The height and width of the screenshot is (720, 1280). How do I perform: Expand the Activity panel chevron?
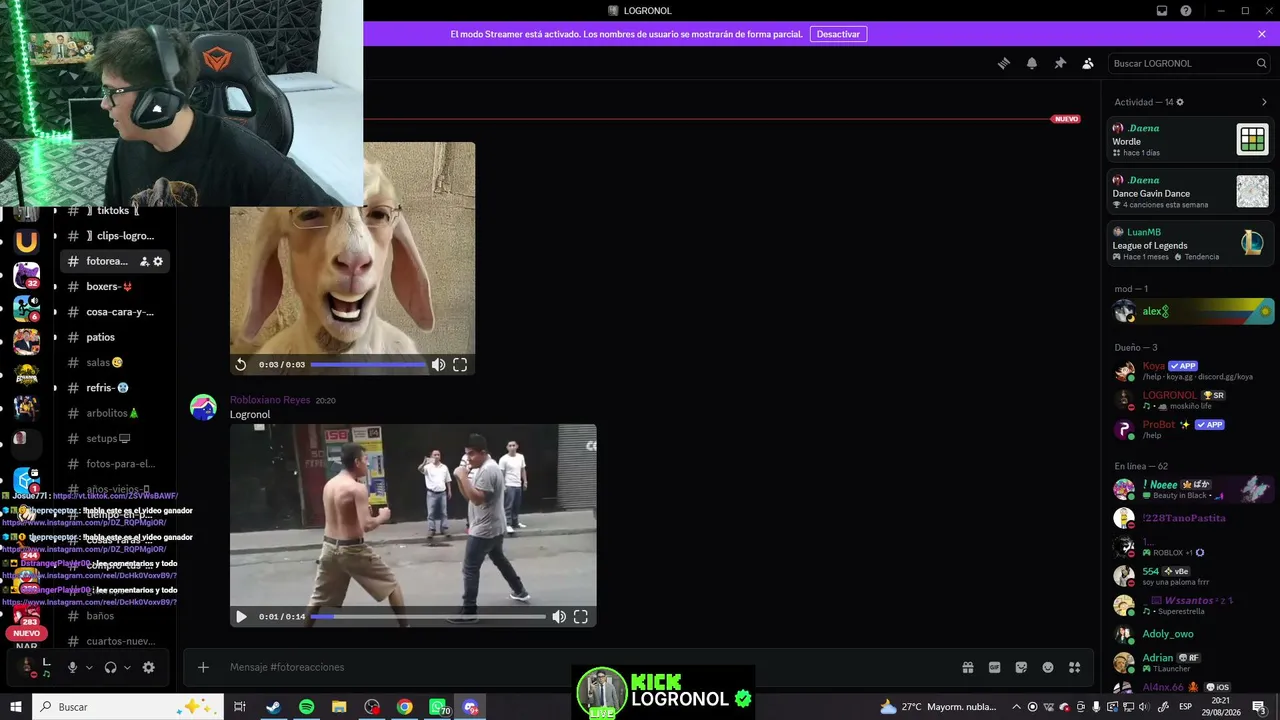pyautogui.click(x=1264, y=102)
